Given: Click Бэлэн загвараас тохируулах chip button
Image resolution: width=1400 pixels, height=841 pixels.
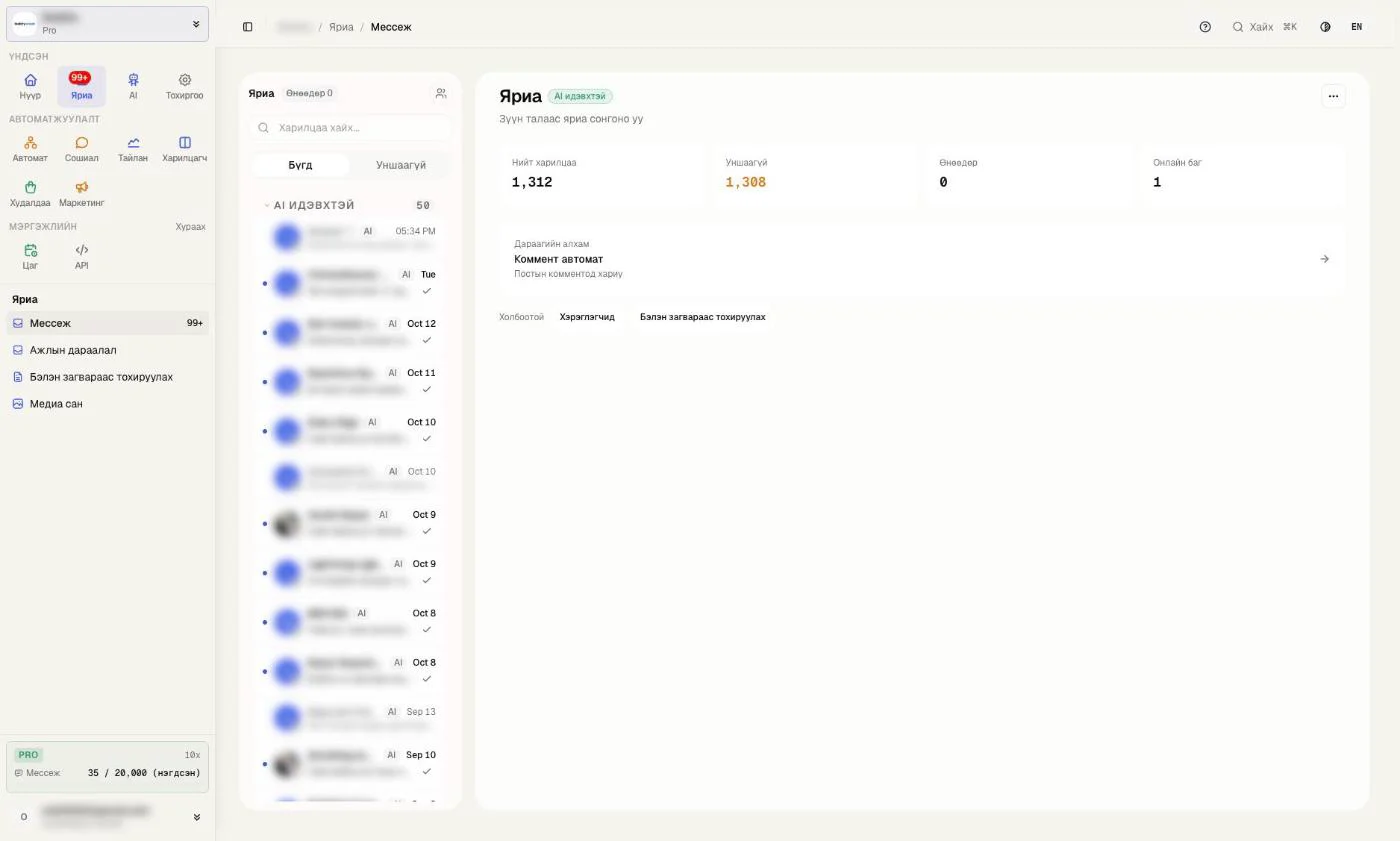Looking at the screenshot, I should [x=702, y=317].
